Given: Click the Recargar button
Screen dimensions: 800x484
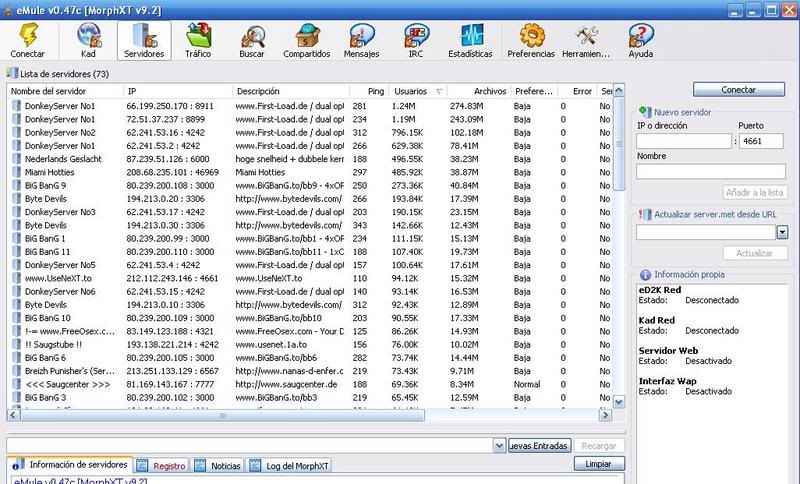Looking at the screenshot, I should pyautogui.click(x=599, y=446).
